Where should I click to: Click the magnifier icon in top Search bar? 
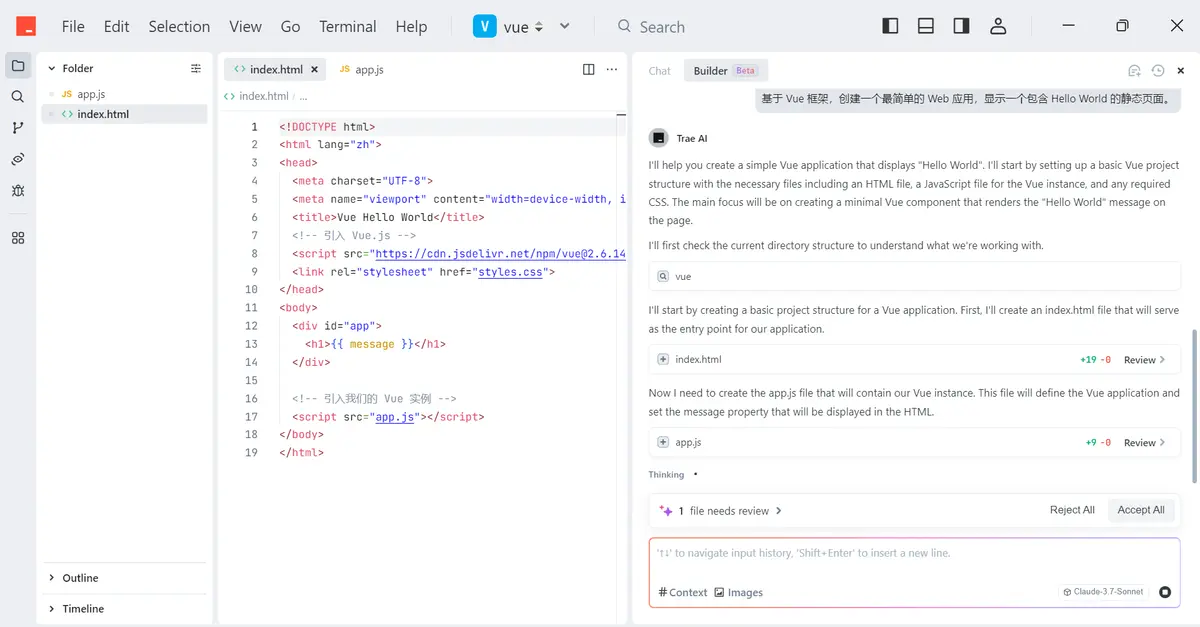(x=624, y=26)
